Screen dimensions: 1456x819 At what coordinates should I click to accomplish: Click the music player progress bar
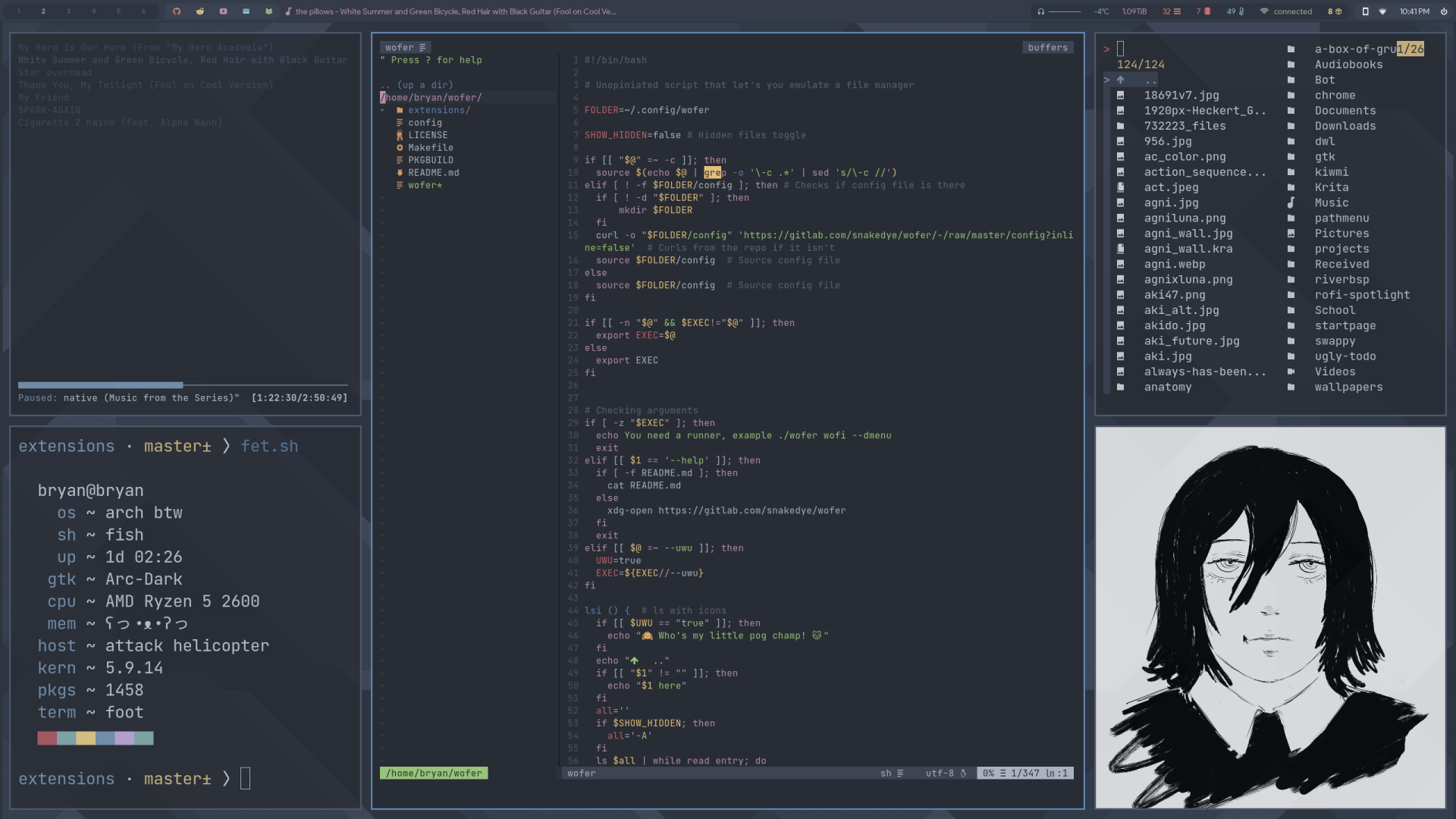[183, 385]
